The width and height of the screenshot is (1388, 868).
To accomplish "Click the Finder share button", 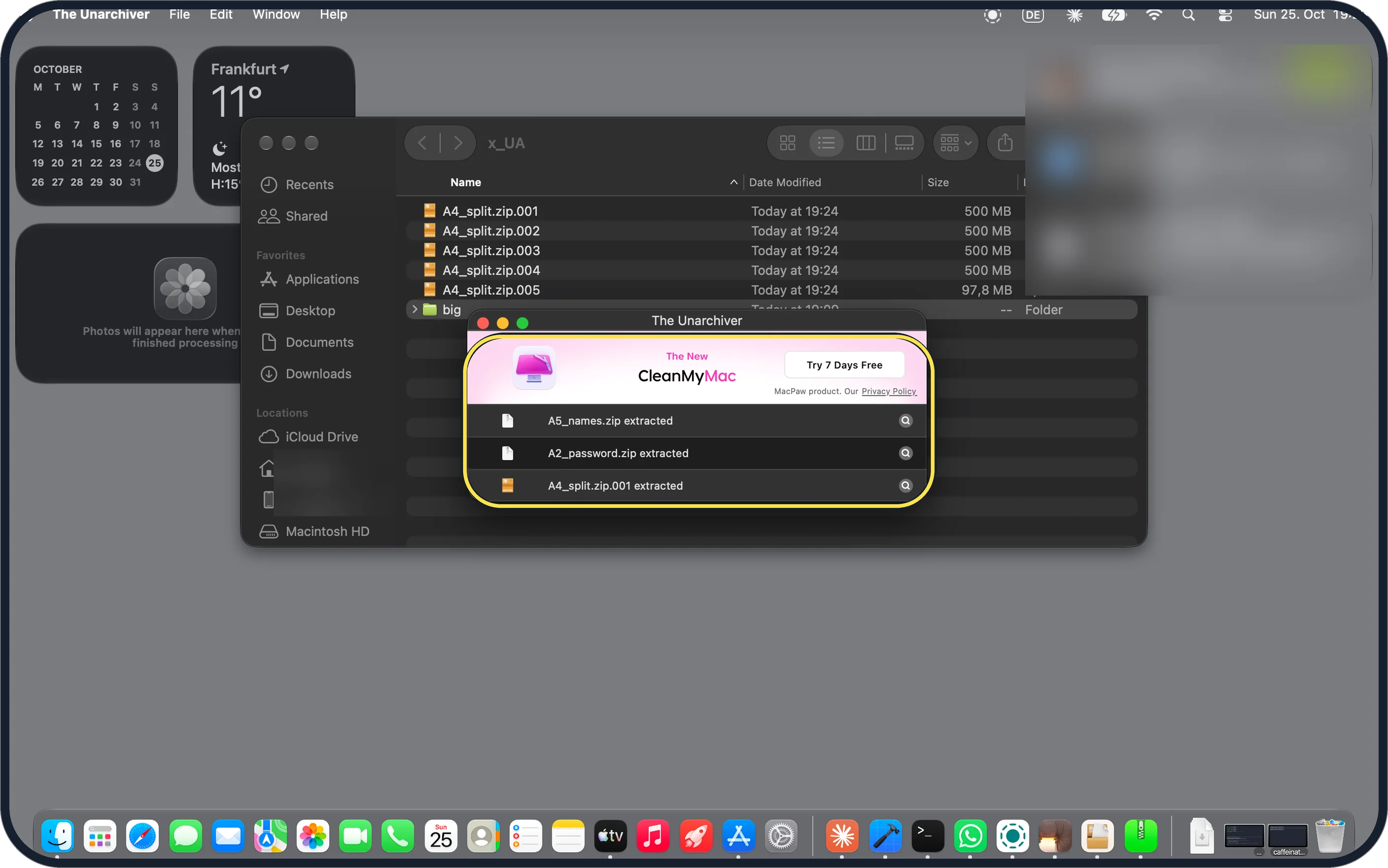I will [1005, 143].
